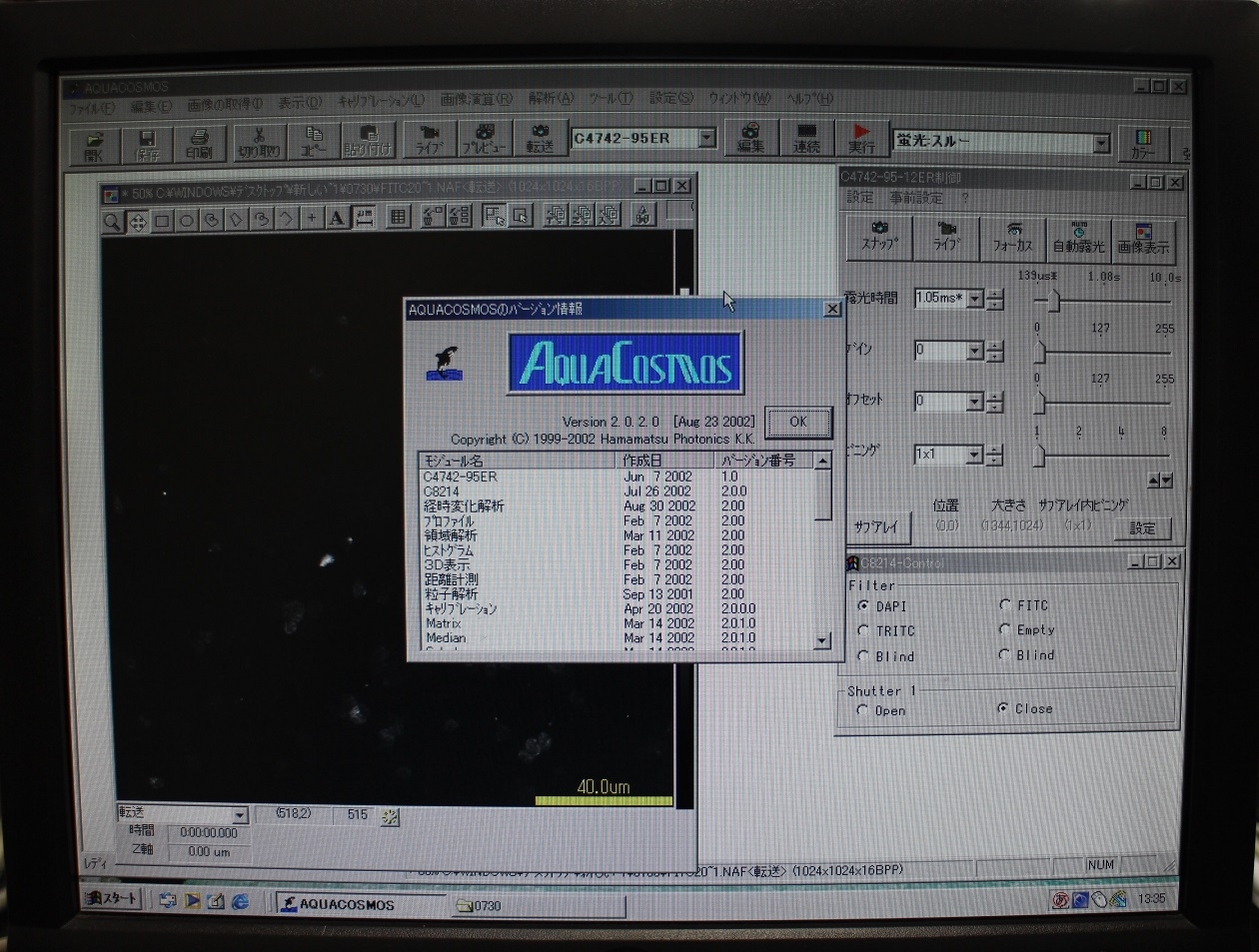Open the C4742-95ER camera dropdown

pyautogui.click(x=707, y=138)
